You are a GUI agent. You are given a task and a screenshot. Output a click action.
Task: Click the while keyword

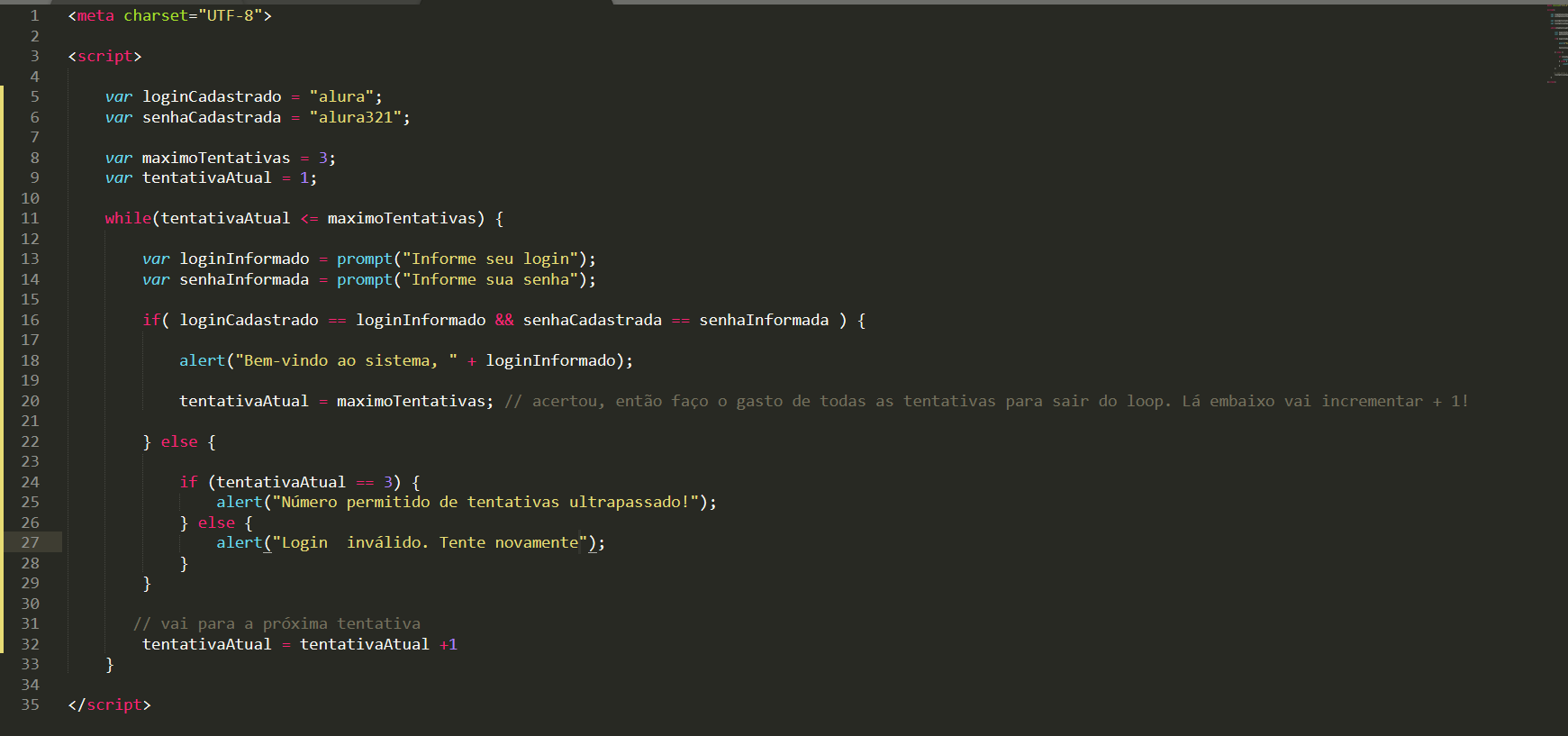point(128,218)
